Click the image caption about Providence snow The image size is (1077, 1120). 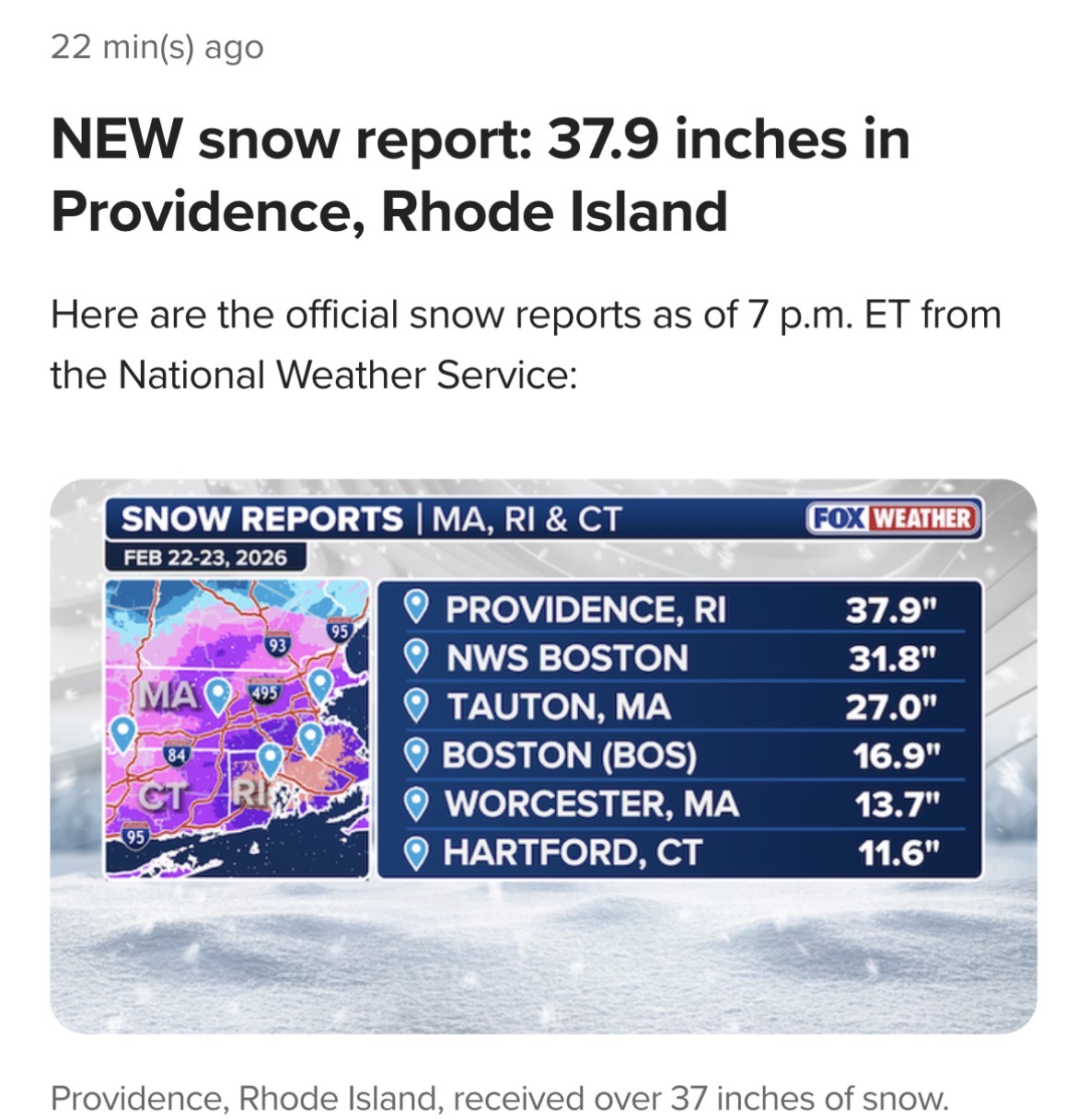[499, 1097]
